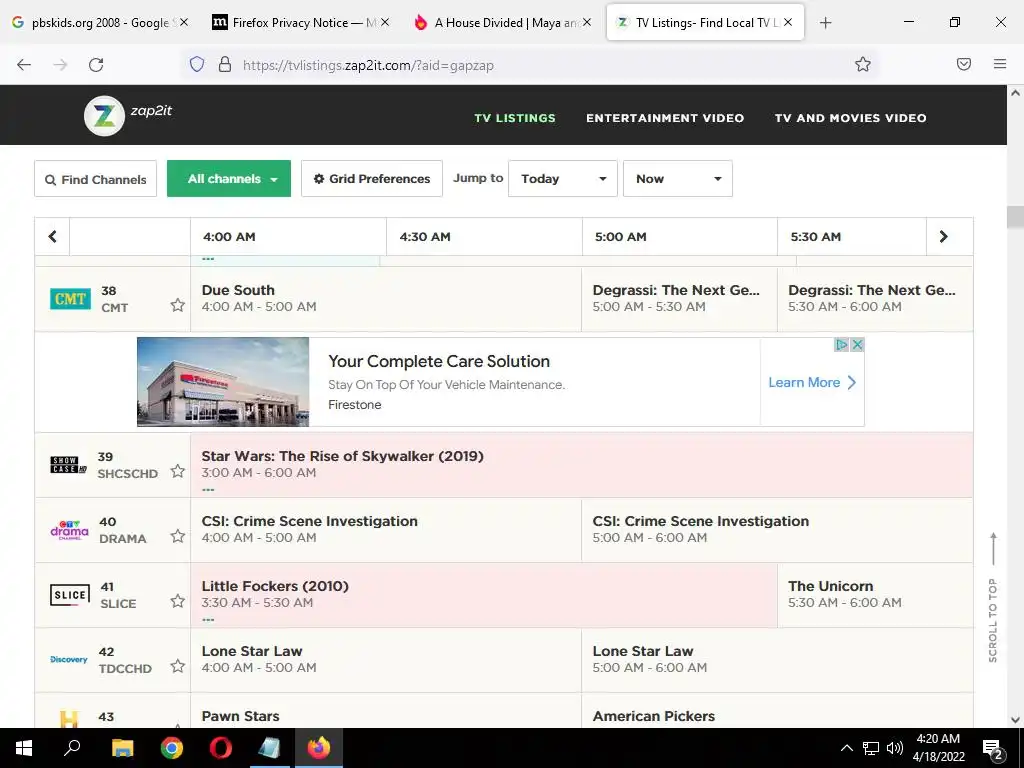Reload the page with refresh icon
This screenshot has width=1024, height=768.
pyautogui.click(x=96, y=65)
